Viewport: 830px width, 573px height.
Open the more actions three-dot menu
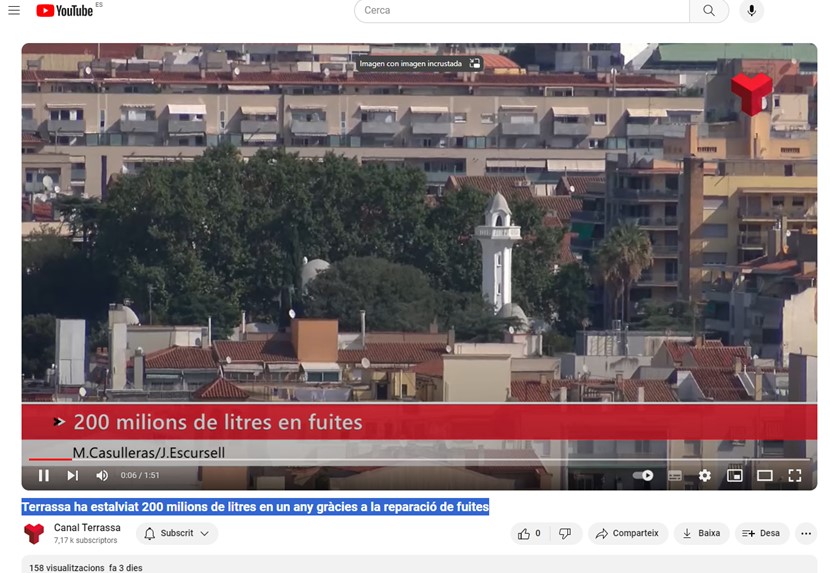coord(806,533)
